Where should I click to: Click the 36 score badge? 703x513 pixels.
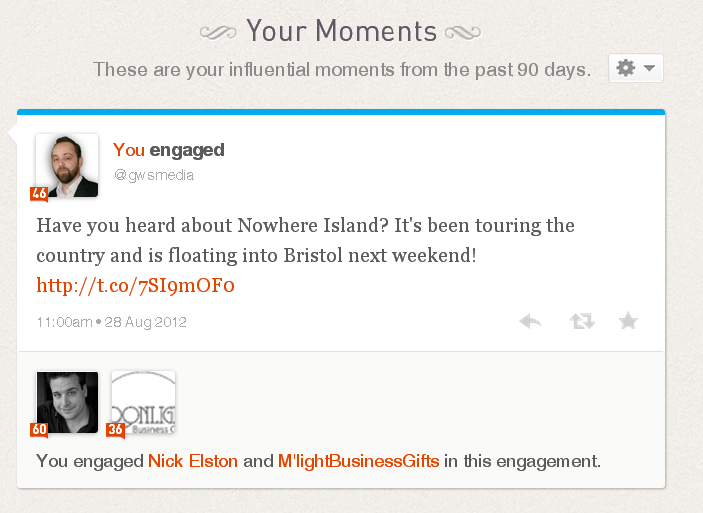[x=115, y=430]
